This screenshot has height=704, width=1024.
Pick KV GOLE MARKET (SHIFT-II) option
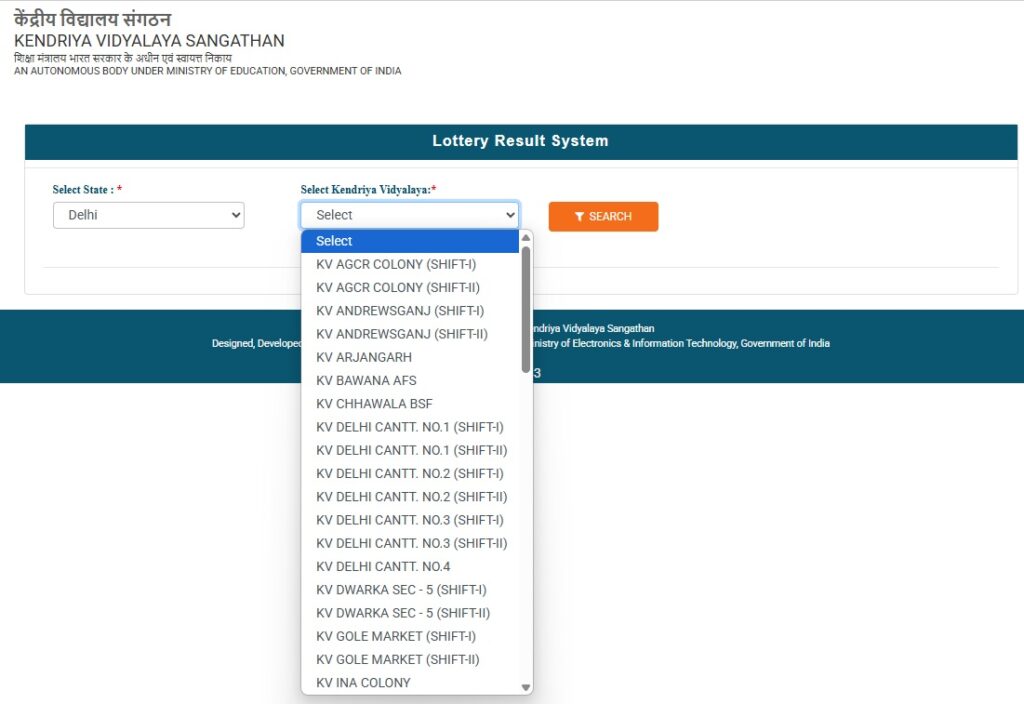click(409, 659)
